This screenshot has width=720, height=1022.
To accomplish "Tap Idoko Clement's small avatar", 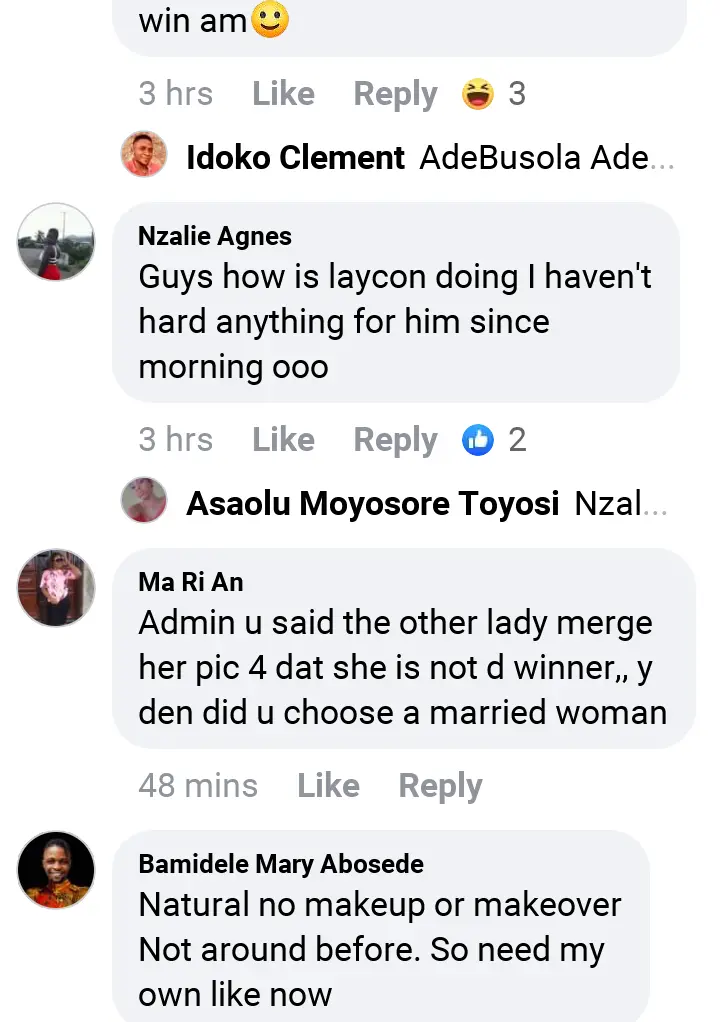I will point(144,157).
